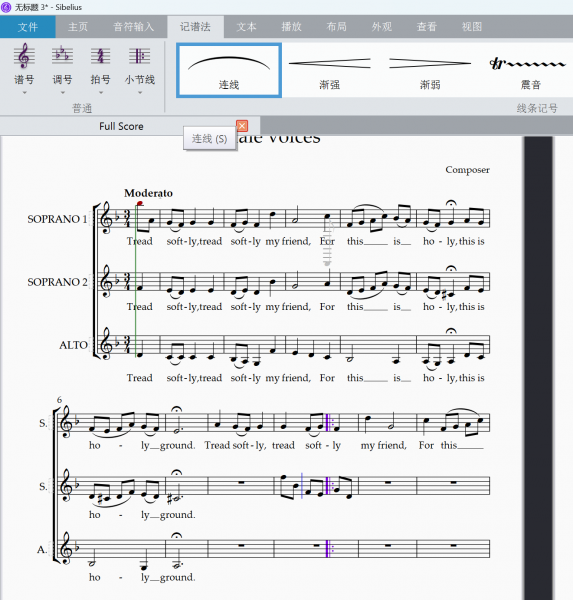Open the 谱号 clef tool
The height and width of the screenshot is (600, 573).
tap(24, 64)
